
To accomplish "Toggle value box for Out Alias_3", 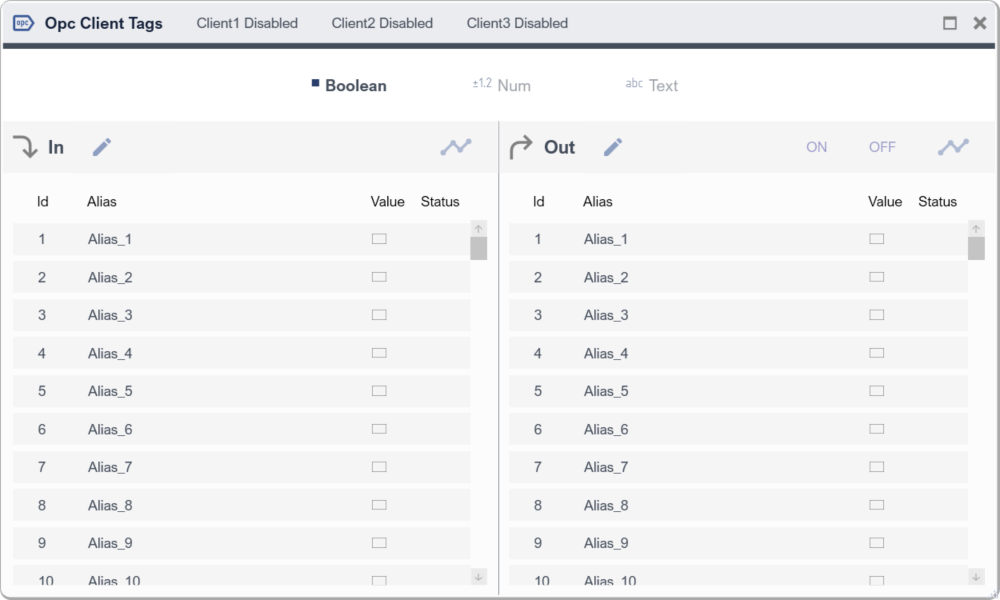I will pos(877,315).
